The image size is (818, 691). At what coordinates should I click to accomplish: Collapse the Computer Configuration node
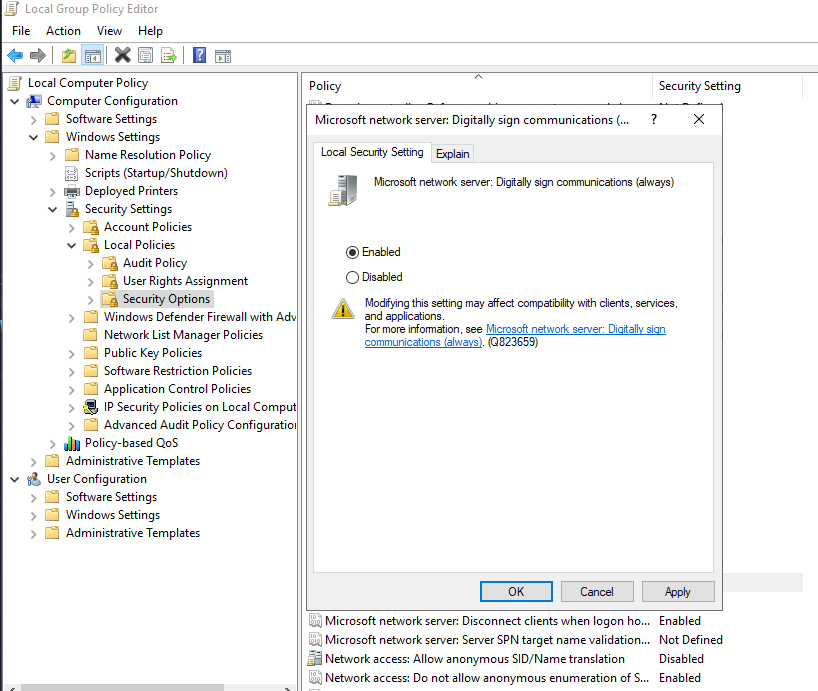15,102
